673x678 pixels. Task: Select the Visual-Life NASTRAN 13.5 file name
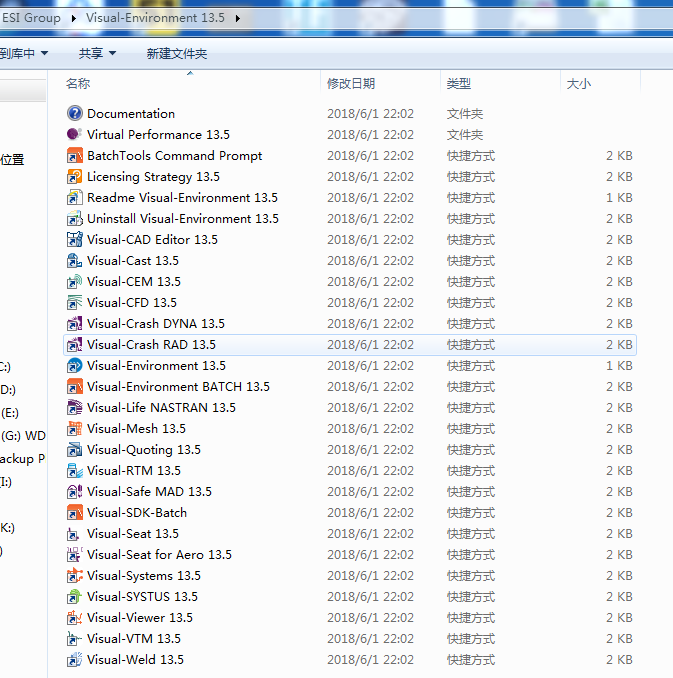pyautogui.click(x=161, y=407)
